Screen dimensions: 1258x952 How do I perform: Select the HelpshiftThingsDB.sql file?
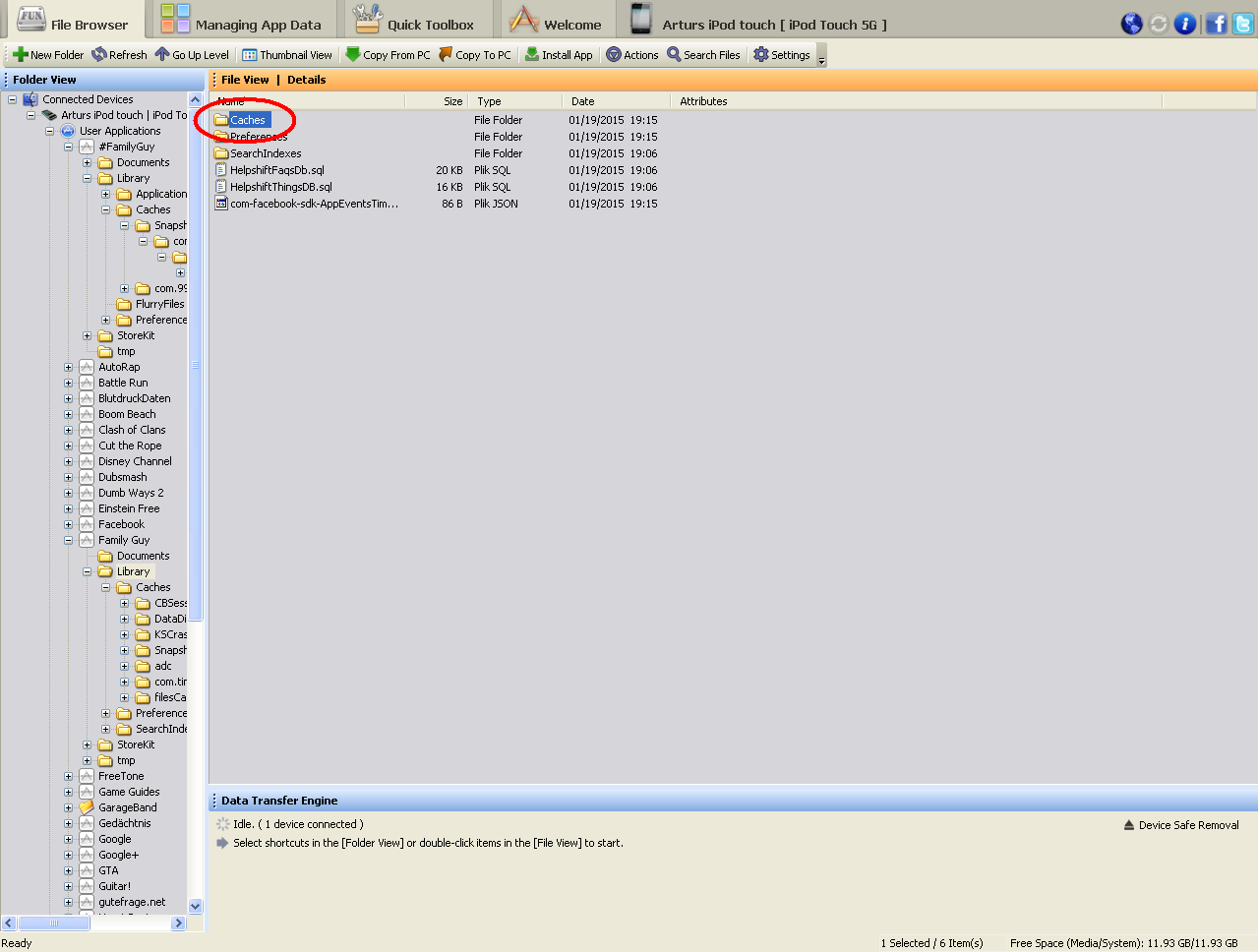(280, 187)
